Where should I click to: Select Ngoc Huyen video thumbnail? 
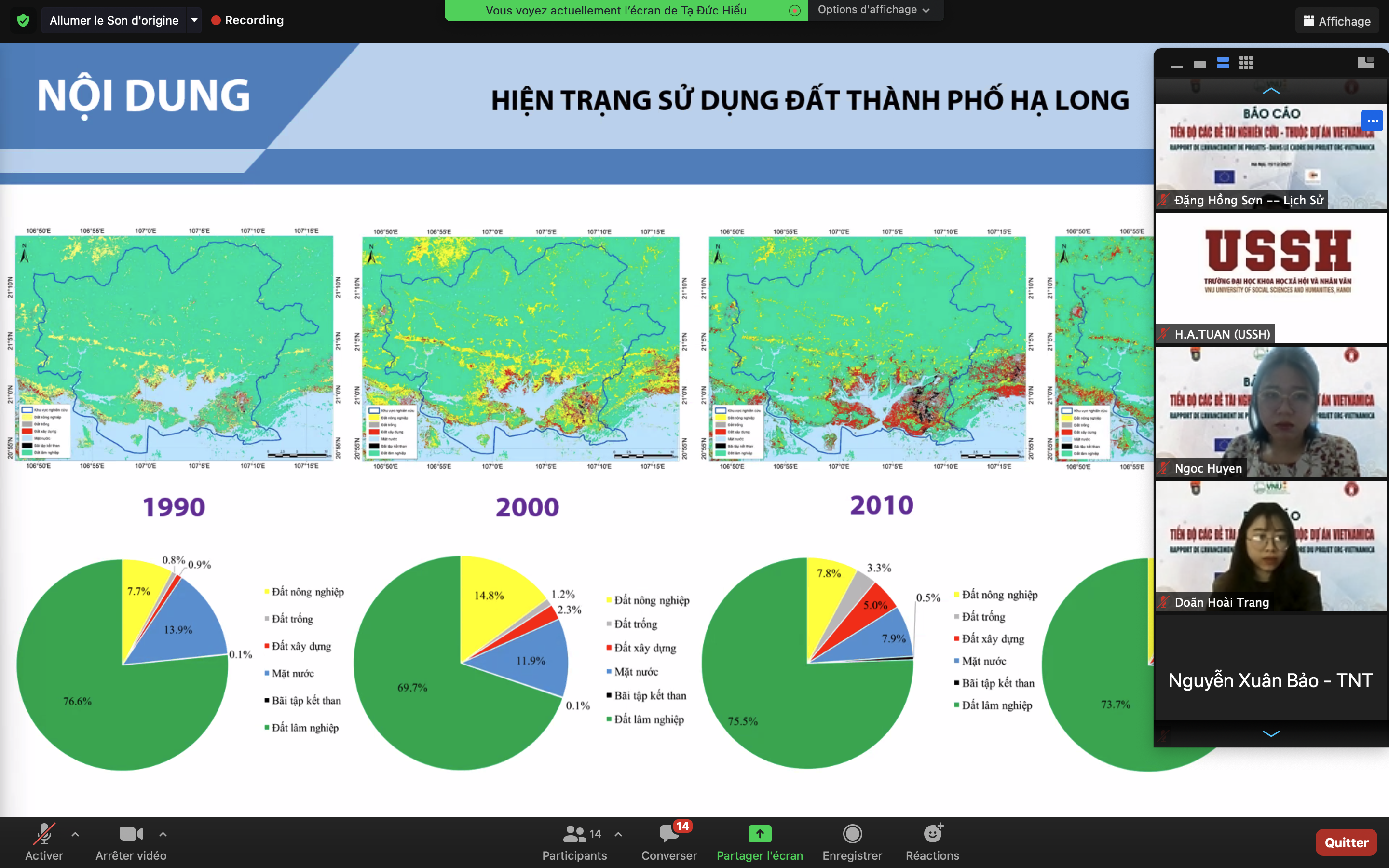coord(1271,412)
